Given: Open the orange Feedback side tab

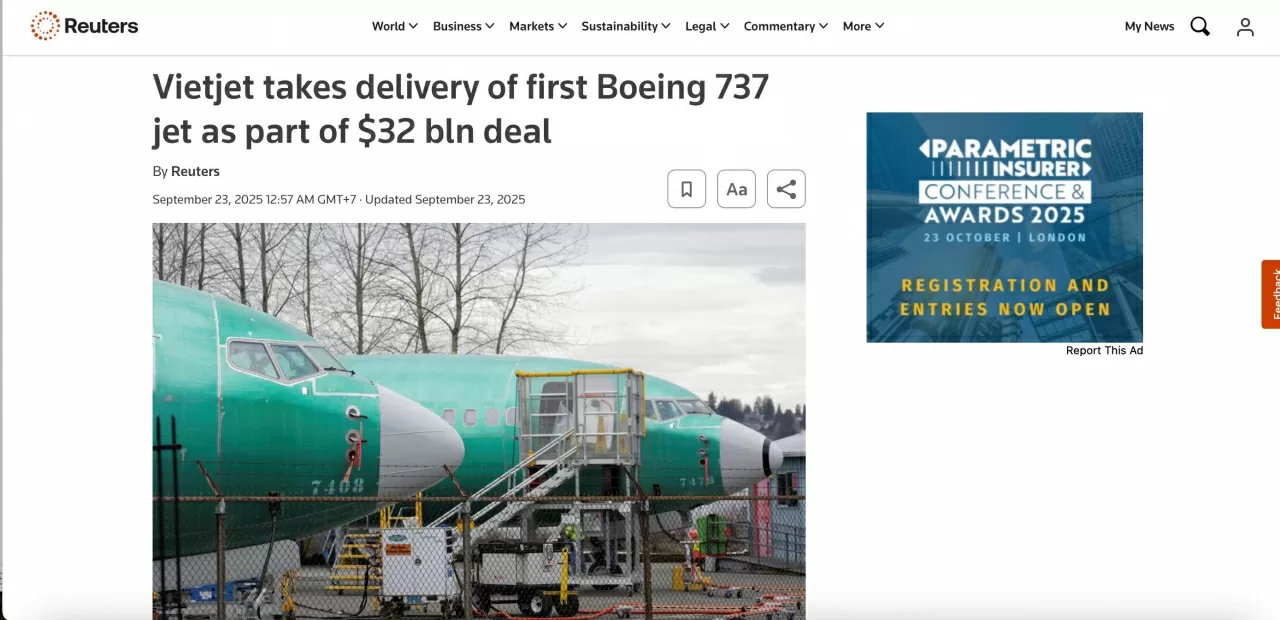Looking at the screenshot, I should 1271,294.
